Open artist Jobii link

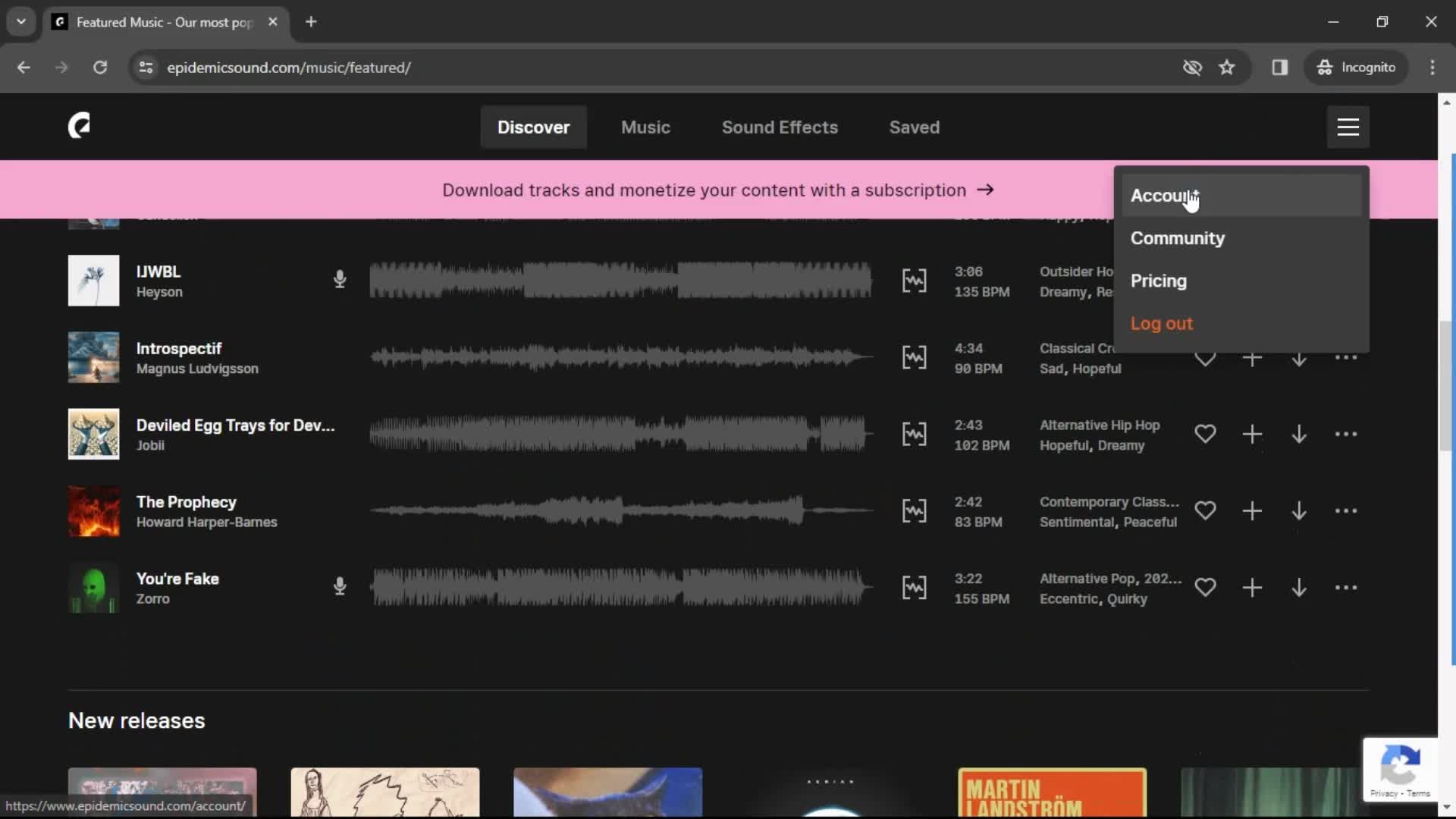click(150, 446)
